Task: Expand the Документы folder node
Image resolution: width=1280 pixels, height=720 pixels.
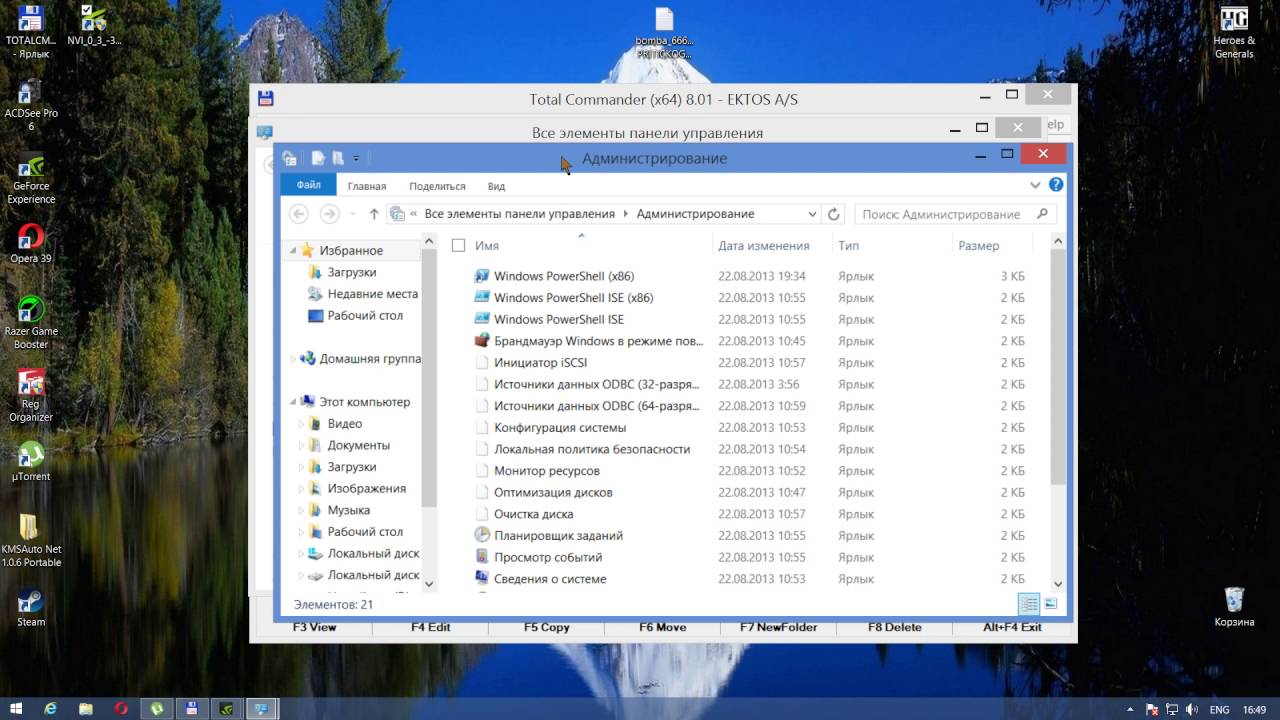Action: pyautogui.click(x=302, y=446)
